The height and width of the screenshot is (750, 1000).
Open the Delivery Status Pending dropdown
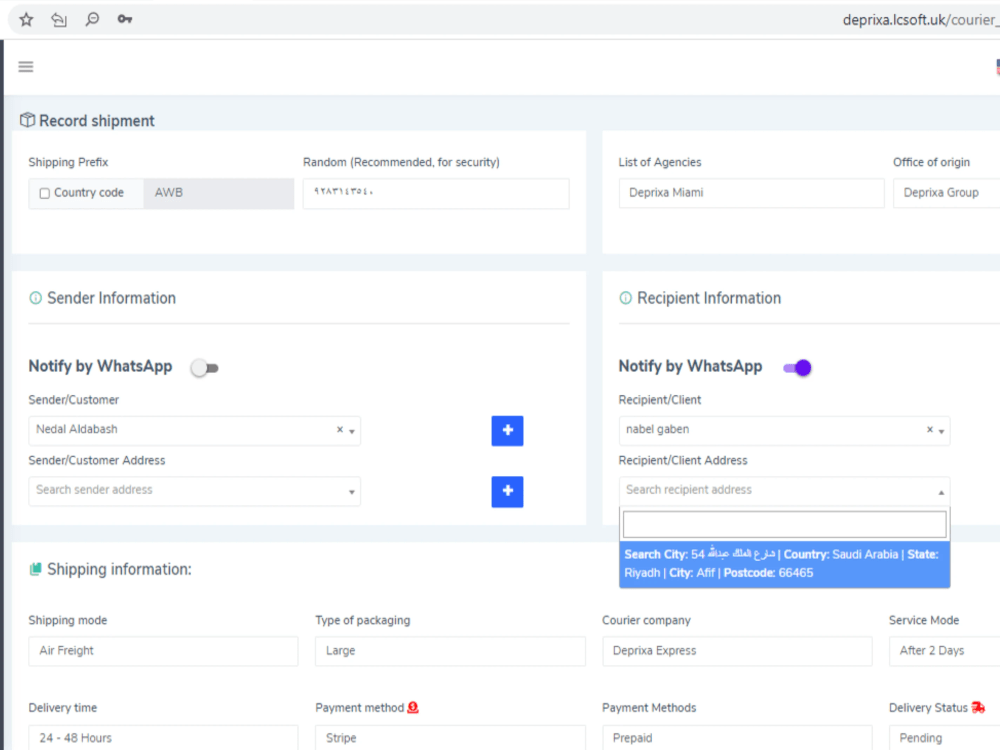tap(945, 737)
